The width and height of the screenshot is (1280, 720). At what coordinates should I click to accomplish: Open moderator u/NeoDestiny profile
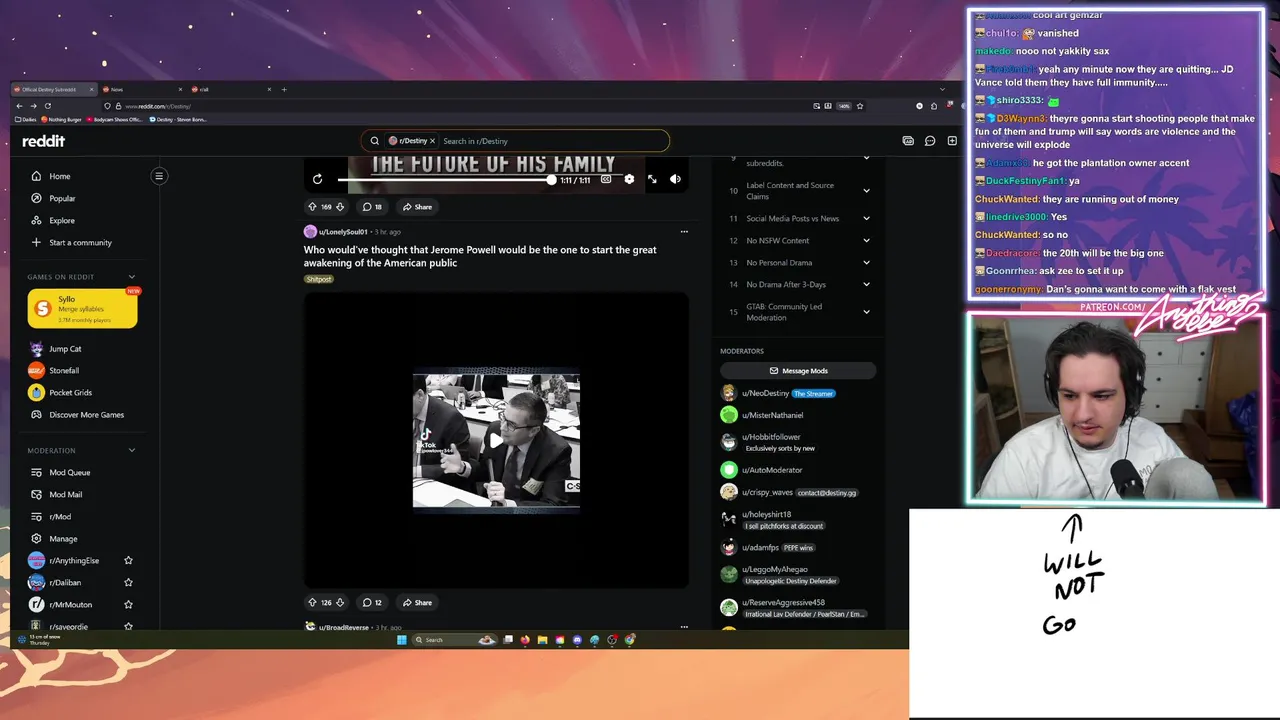coord(765,393)
